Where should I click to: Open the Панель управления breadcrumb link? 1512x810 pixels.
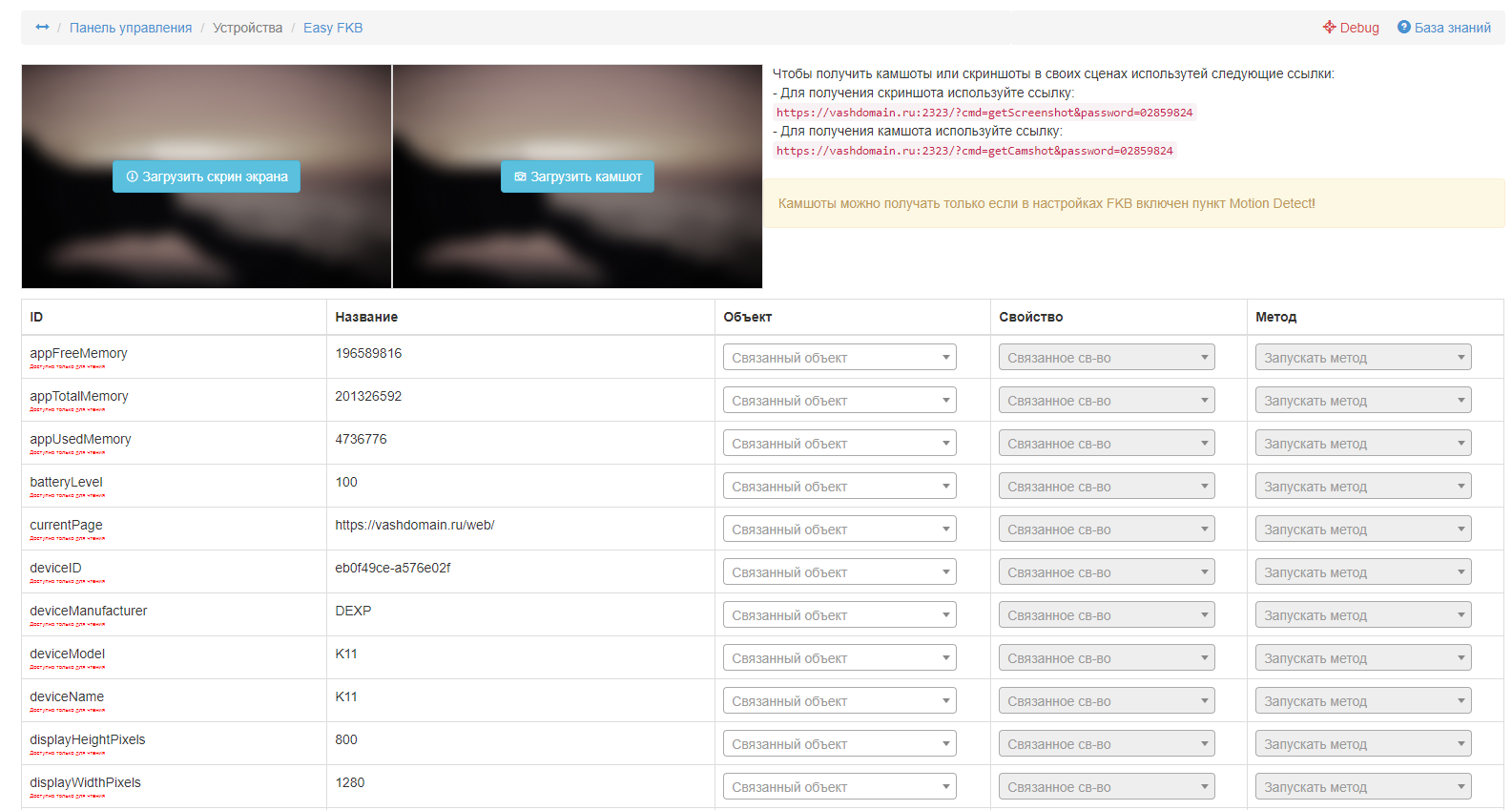click(x=131, y=28)
